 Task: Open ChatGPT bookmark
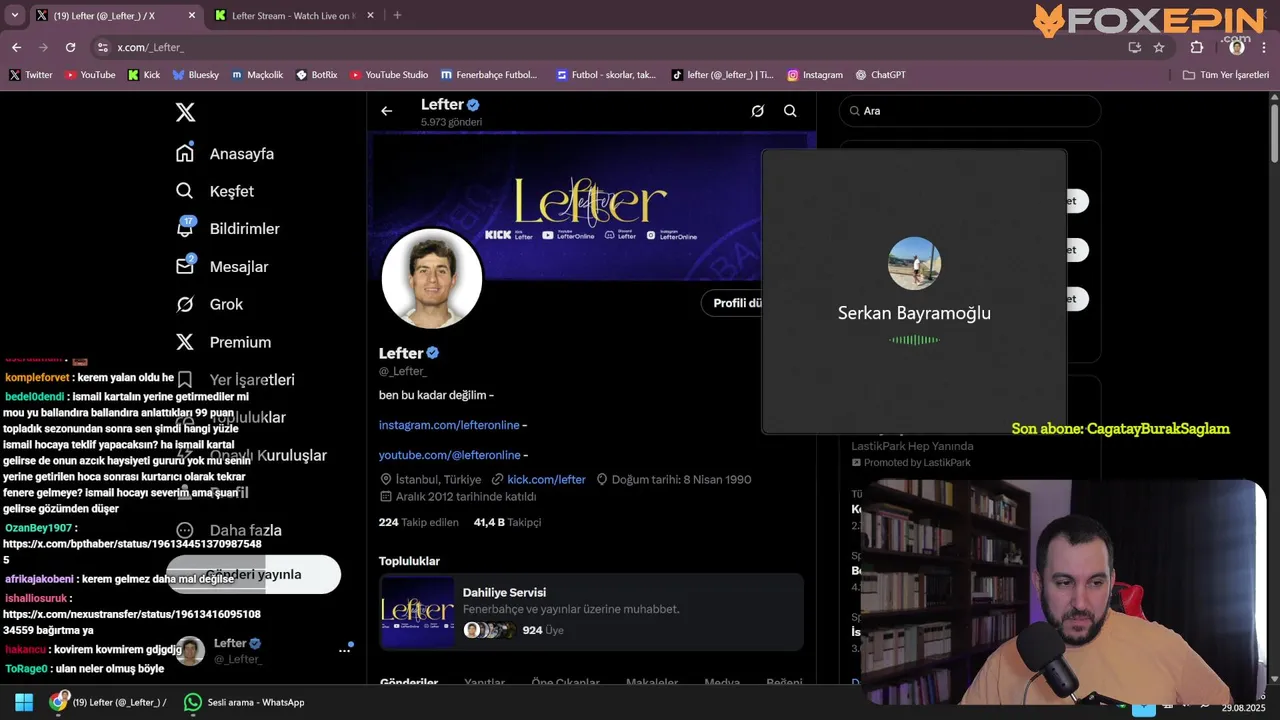[x=881, y=75]
